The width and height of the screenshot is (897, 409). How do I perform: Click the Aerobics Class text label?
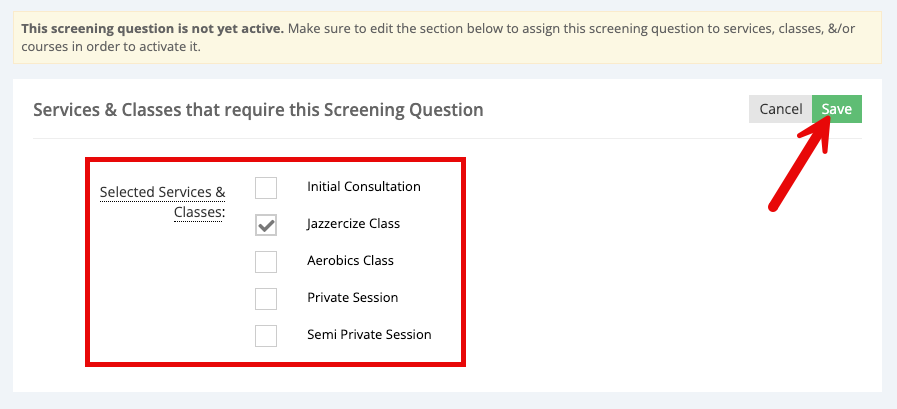[x=351, y=261]
